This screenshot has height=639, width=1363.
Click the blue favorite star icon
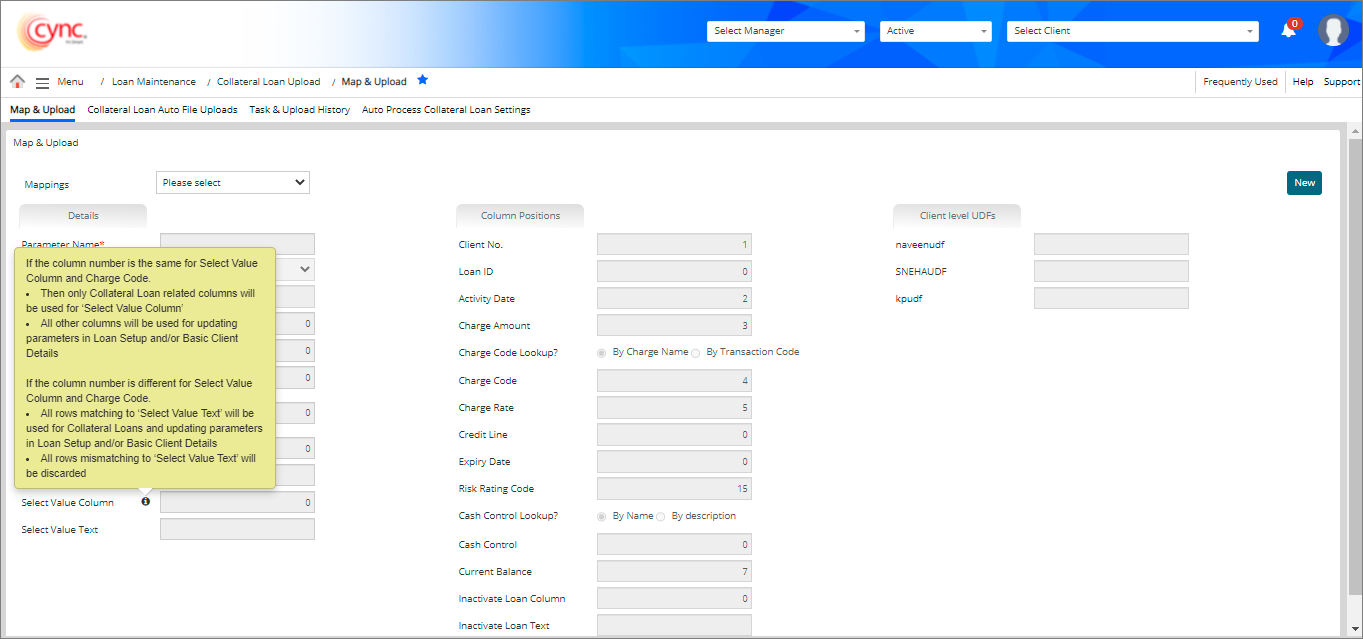422,80
